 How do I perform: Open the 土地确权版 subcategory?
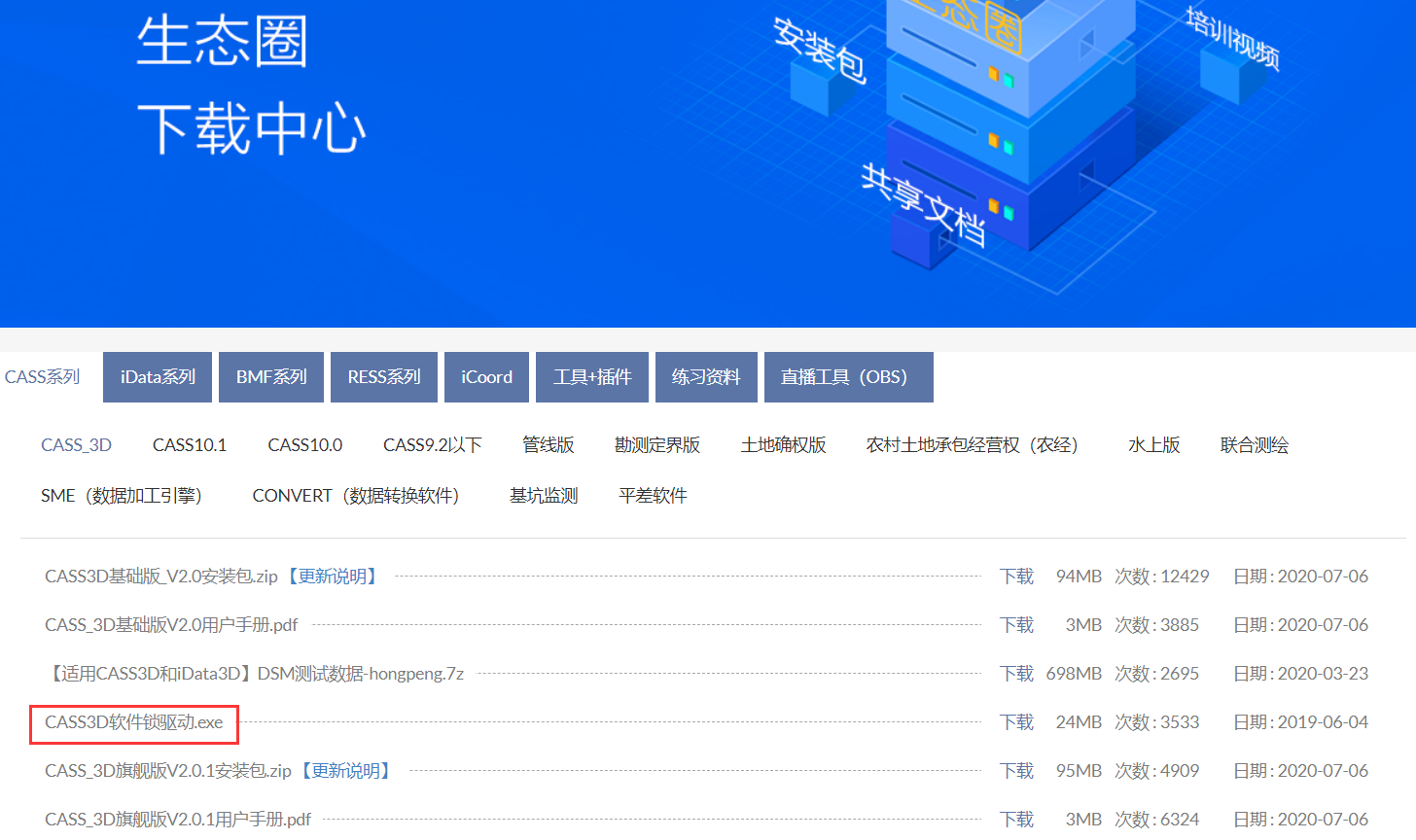pyautogui.click(x=783, y=445)
